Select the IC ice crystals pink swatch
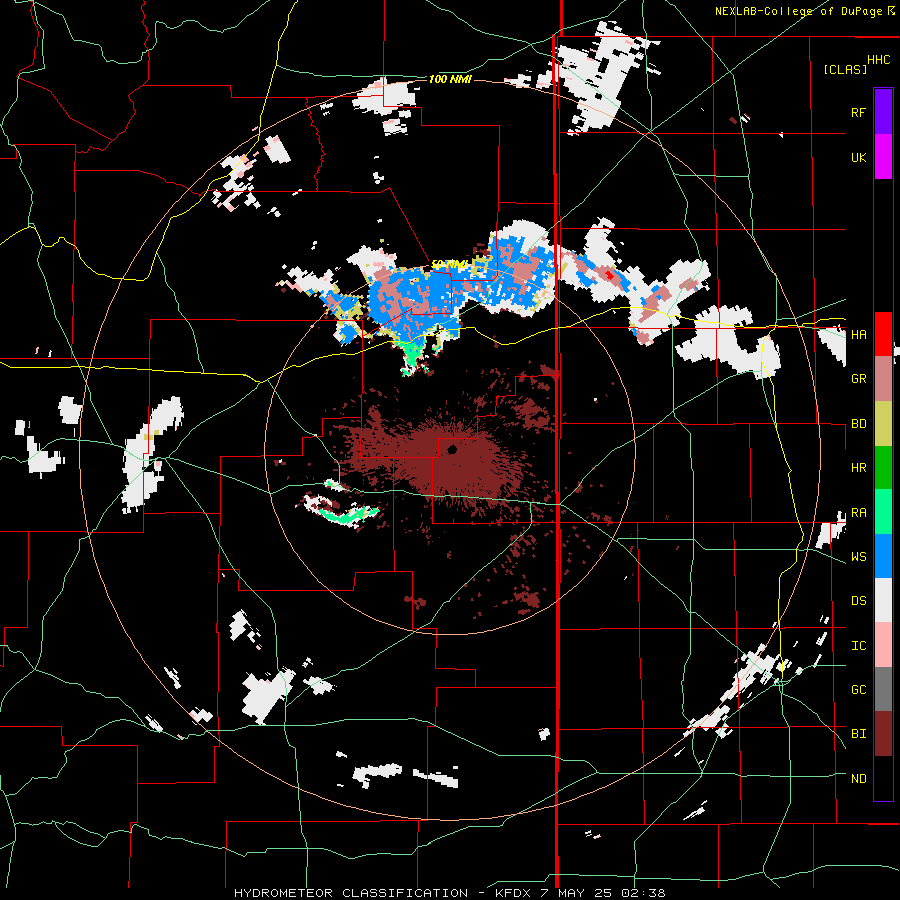This screenshot has height=900, width=900. [x=883, y=645]
